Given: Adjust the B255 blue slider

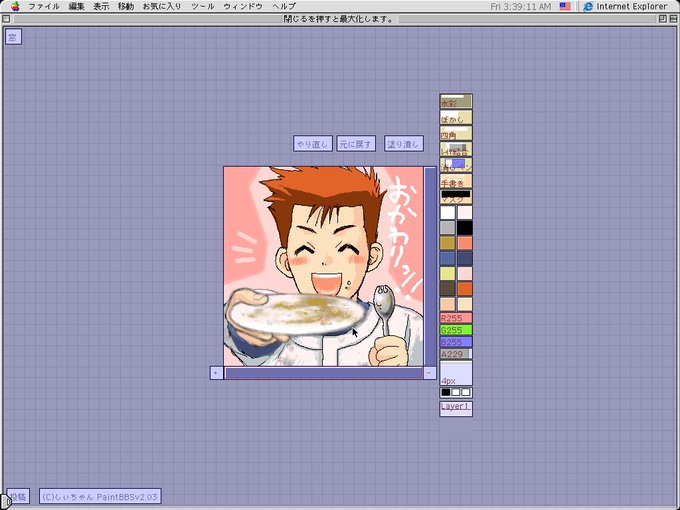Looking at the screenshot, I should pyautogui.click(x=456, y=342).
